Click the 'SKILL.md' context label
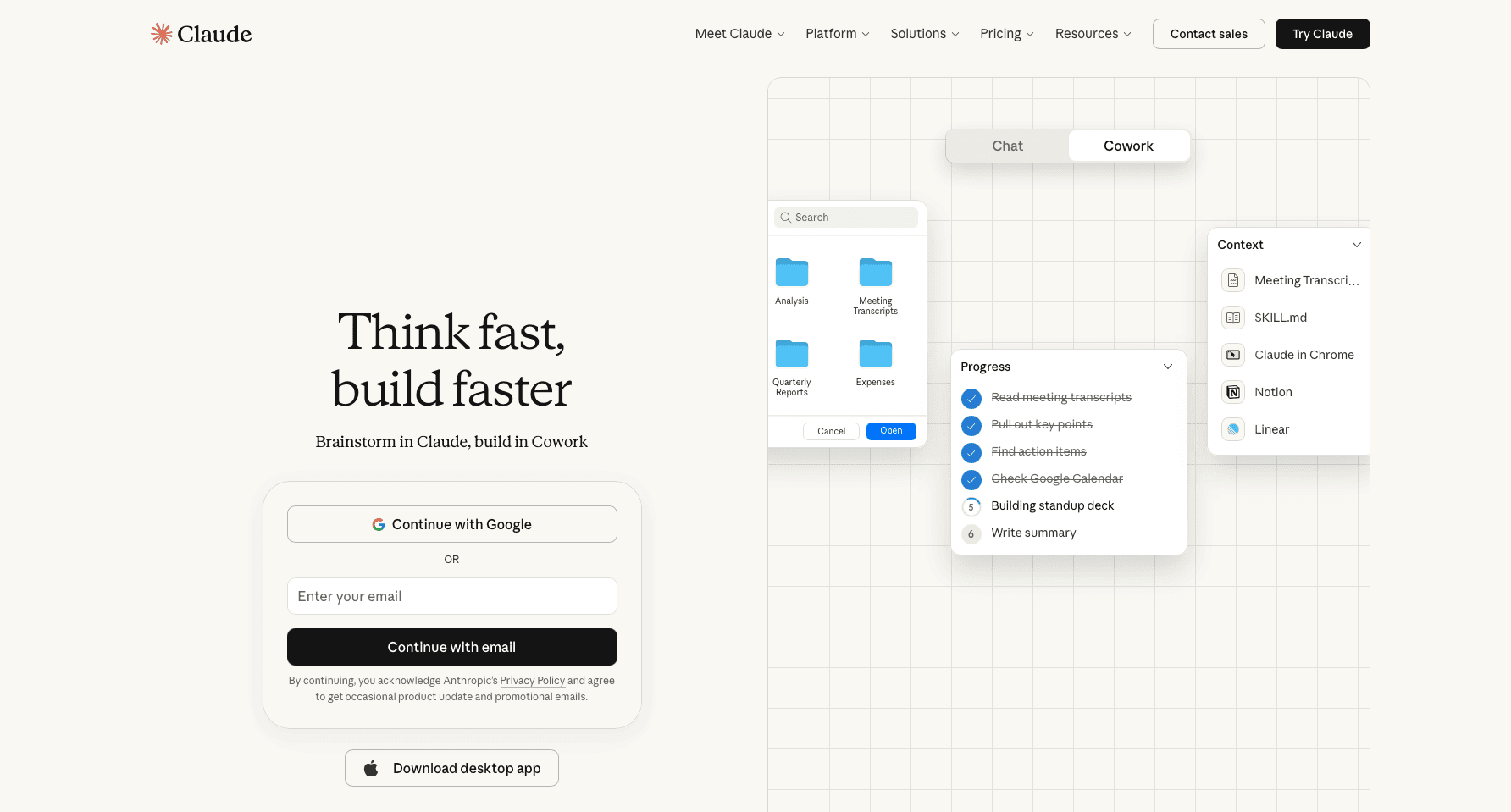 tap(1281, 318)
